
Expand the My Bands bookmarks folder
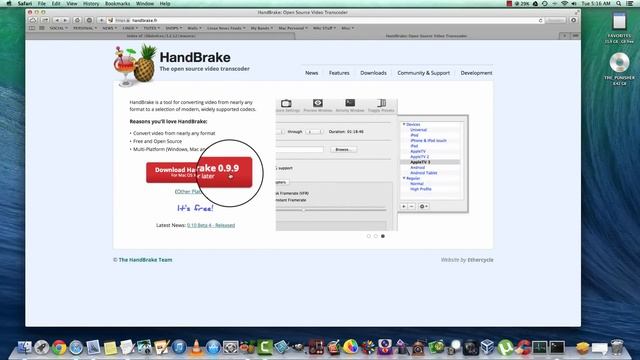262,28
